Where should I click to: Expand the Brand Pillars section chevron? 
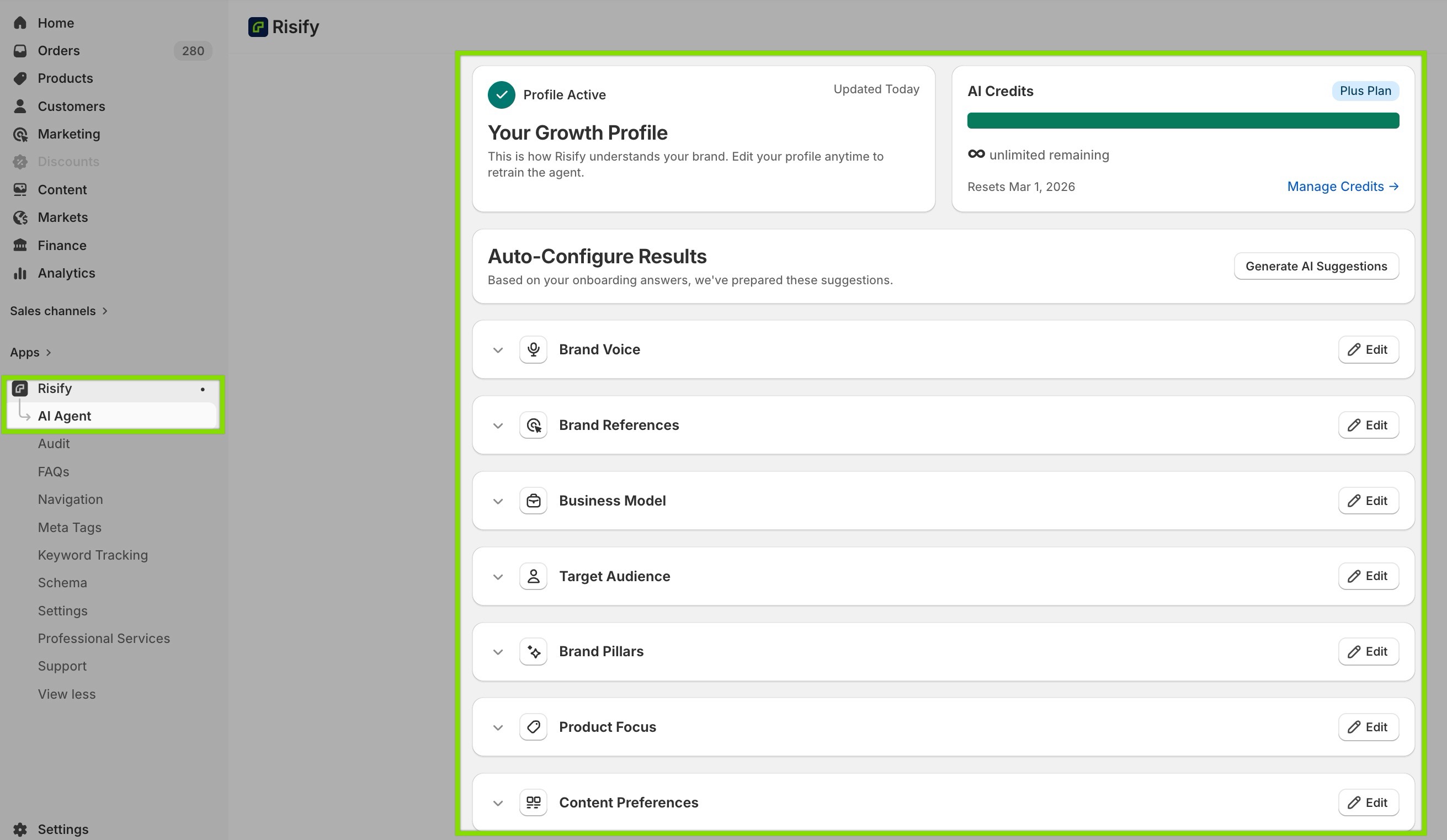498,652
